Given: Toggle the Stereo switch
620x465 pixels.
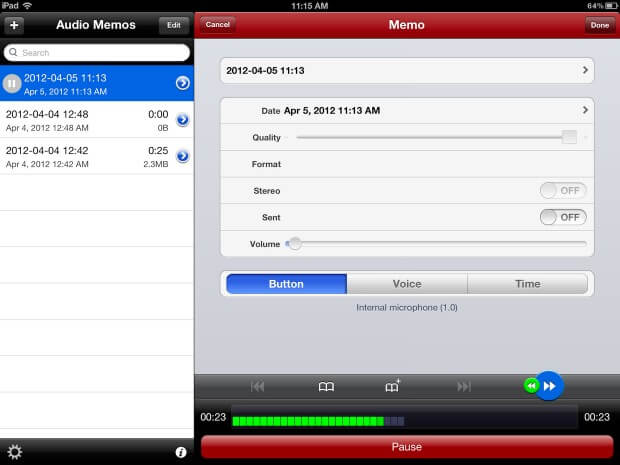Looking at the screenshot, I should (x=563, y=191).
